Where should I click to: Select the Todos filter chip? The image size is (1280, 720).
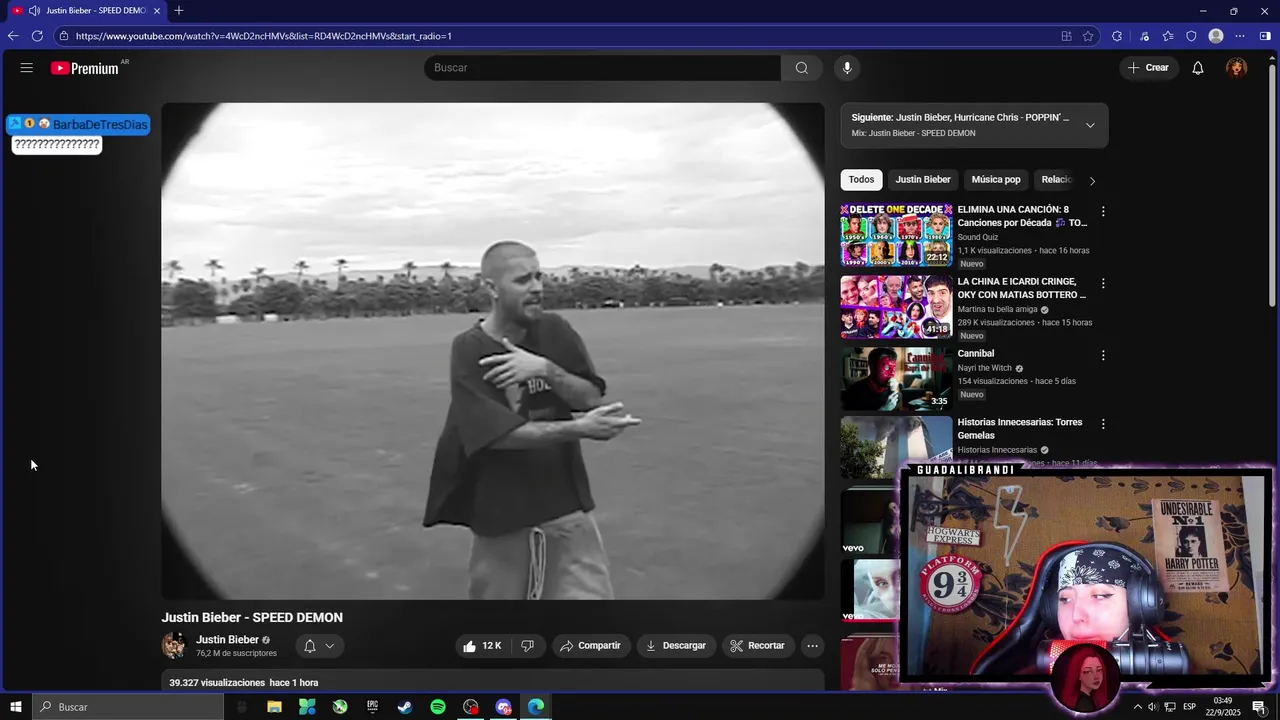click(861, 180)
